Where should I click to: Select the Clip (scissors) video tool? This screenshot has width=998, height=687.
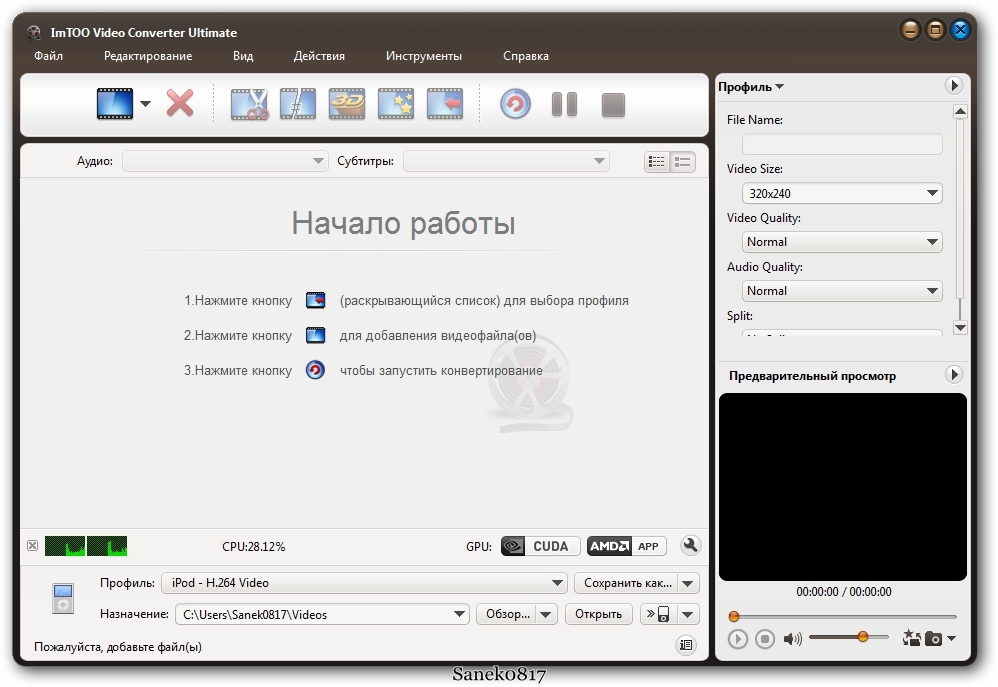coord(249,104)
